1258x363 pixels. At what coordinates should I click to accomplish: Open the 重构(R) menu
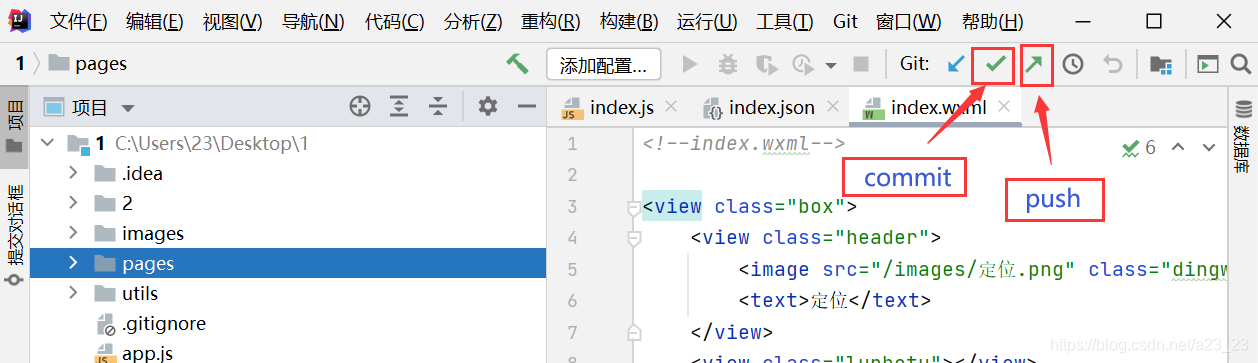point(551,21)
